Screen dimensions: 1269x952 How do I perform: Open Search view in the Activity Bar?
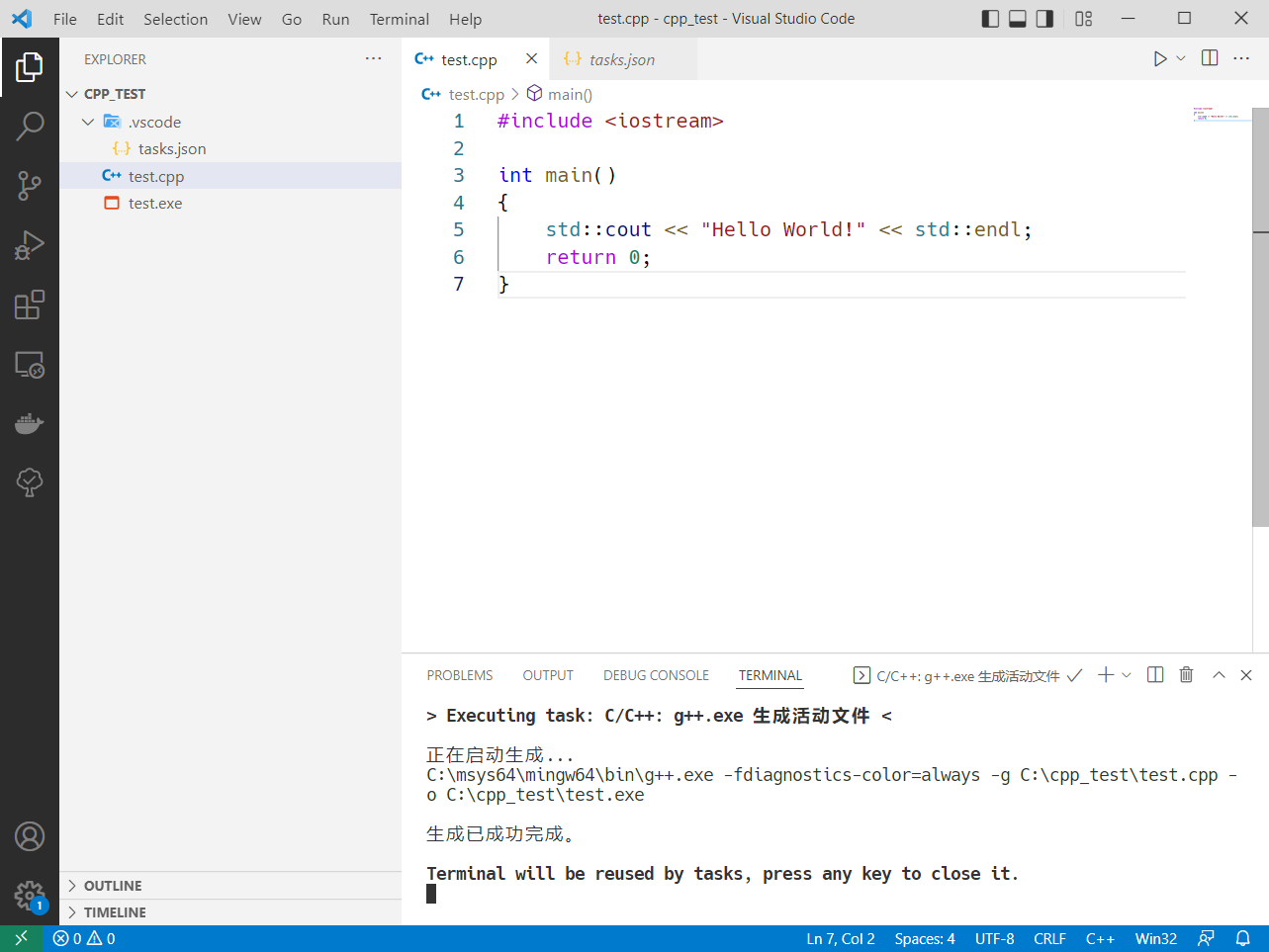pyautogui.click(x=30, y=127)
